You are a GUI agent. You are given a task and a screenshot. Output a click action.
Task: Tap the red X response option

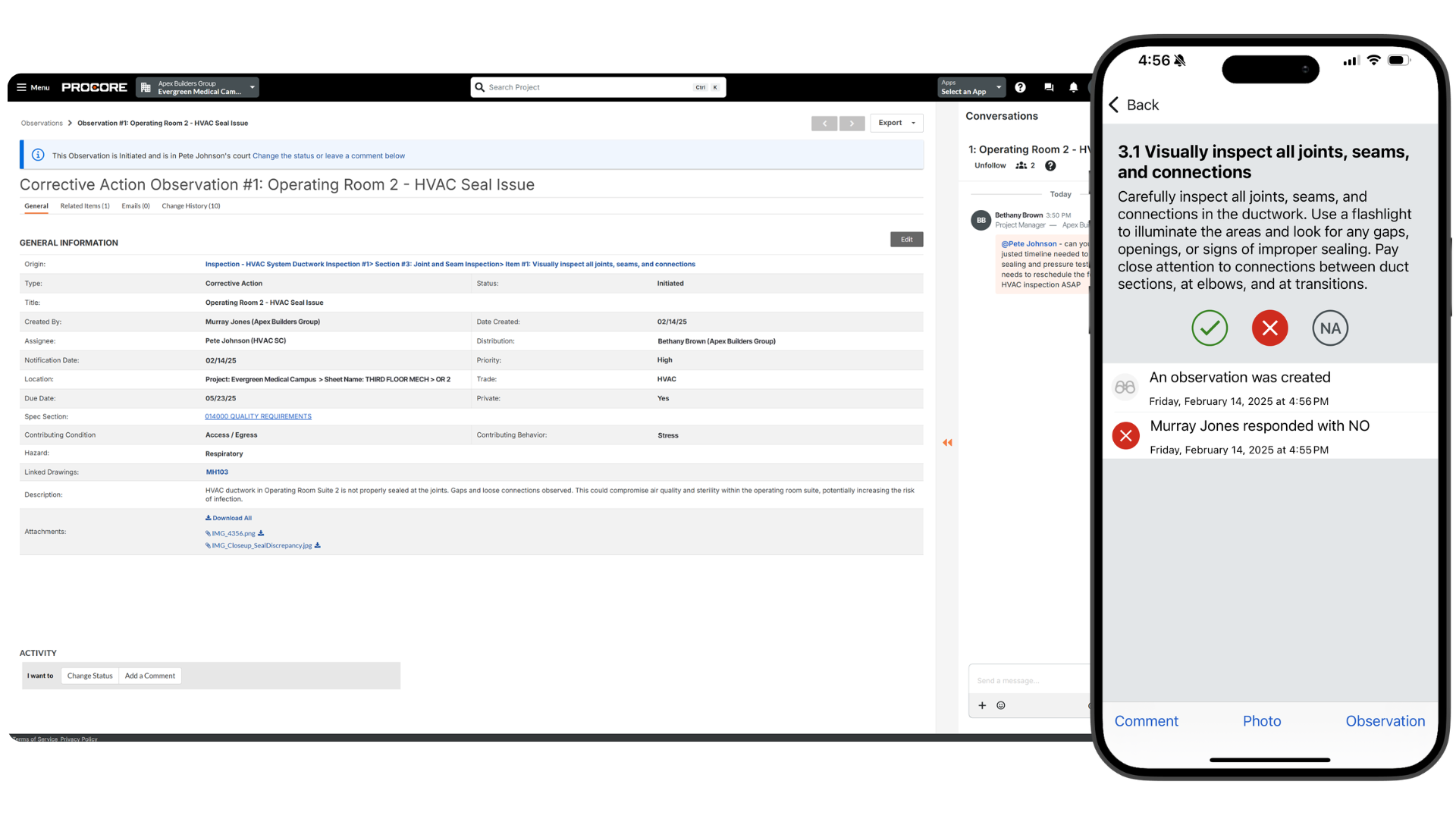coord(1269,328)
